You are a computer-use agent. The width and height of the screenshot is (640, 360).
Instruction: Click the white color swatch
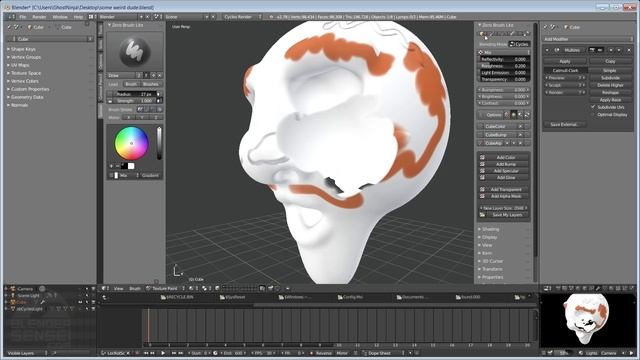pos(131,166)
